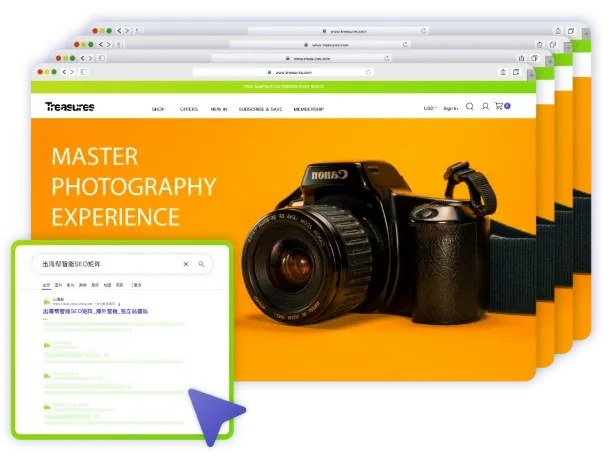The image size is (608, 457).
Task: Click the address bar in the second browser window
Action: [301, 58]
